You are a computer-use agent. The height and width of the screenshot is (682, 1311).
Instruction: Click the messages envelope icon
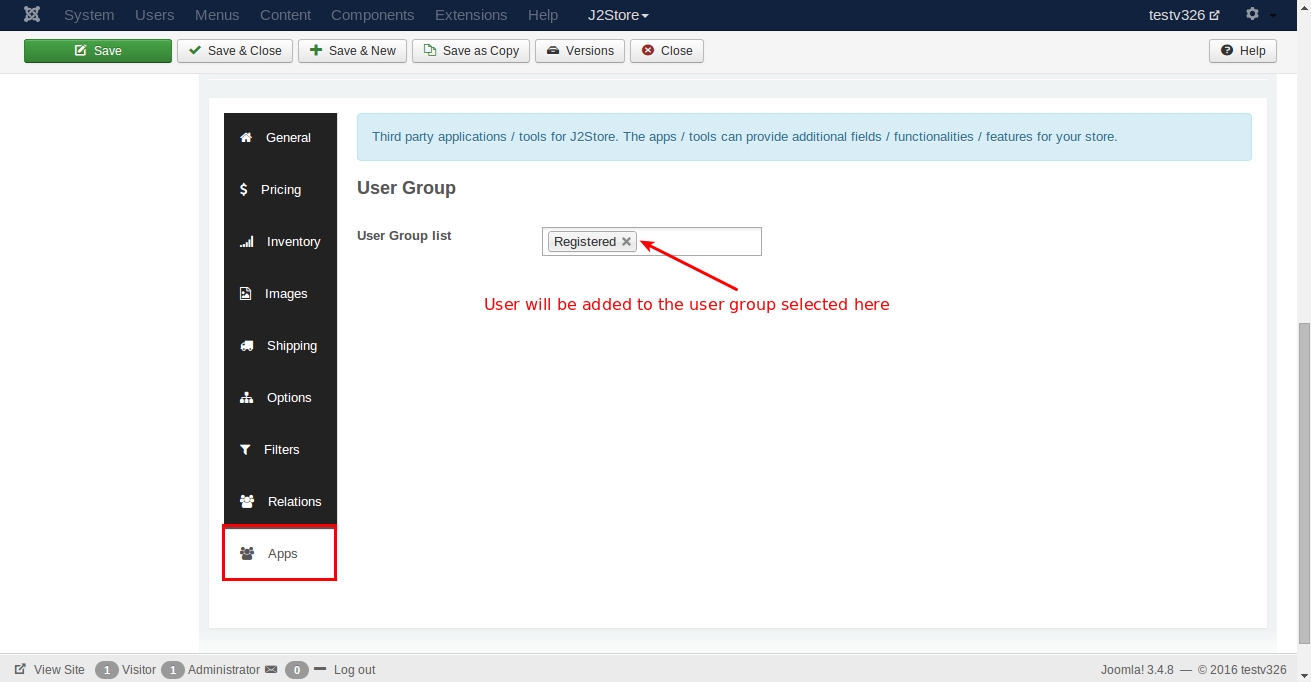coord(271,670)
